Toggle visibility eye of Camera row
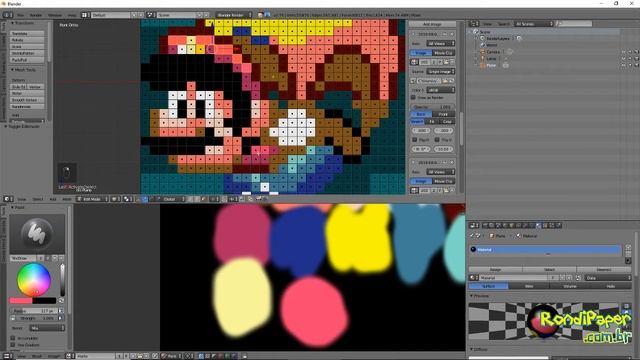Viewport: 640px width, 360px height. pos(623,52)
